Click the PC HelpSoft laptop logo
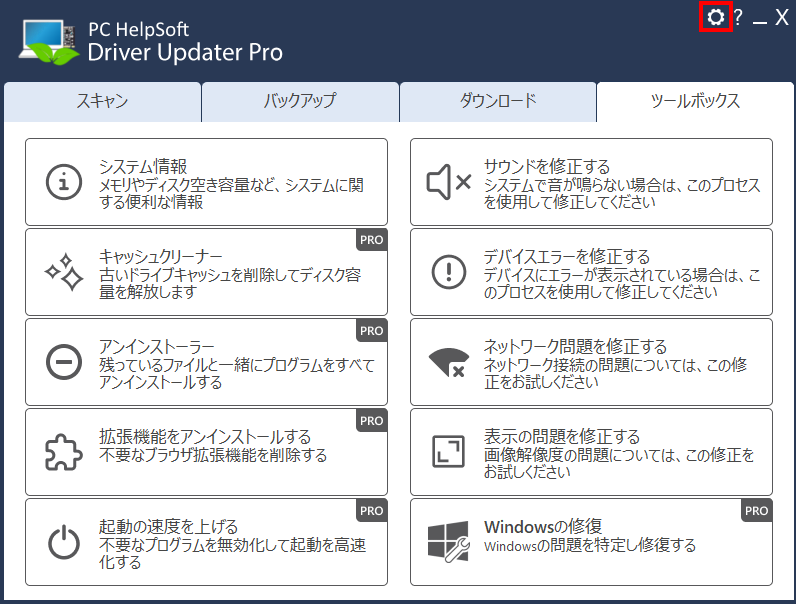 point(49,42)
